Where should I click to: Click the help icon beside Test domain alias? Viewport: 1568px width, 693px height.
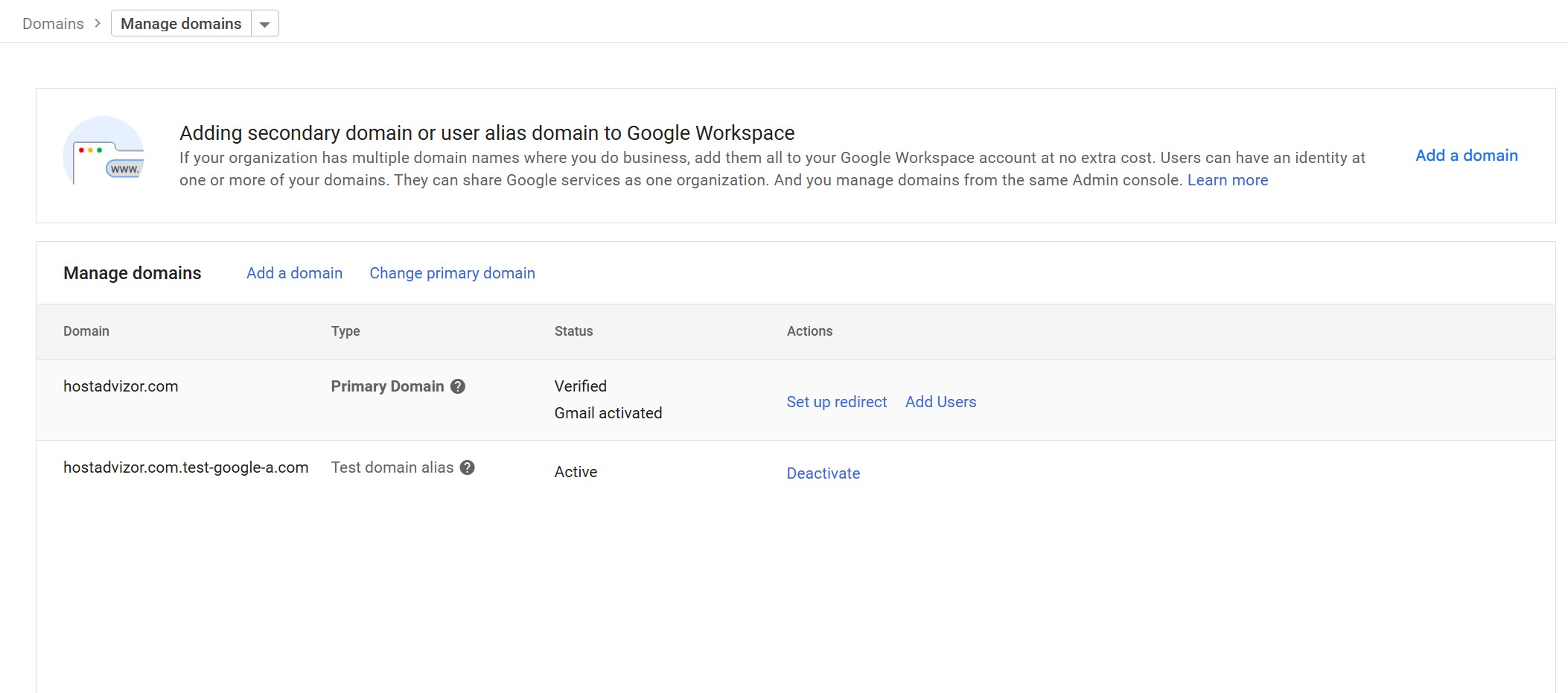[x=467, y=467]
